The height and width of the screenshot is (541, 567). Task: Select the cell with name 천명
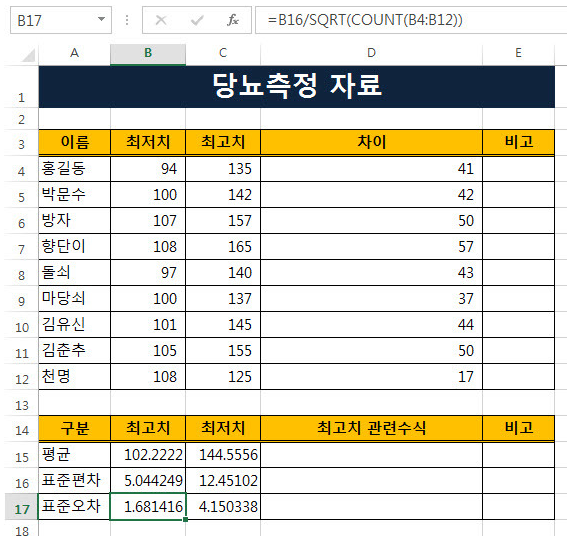point(74,376)
